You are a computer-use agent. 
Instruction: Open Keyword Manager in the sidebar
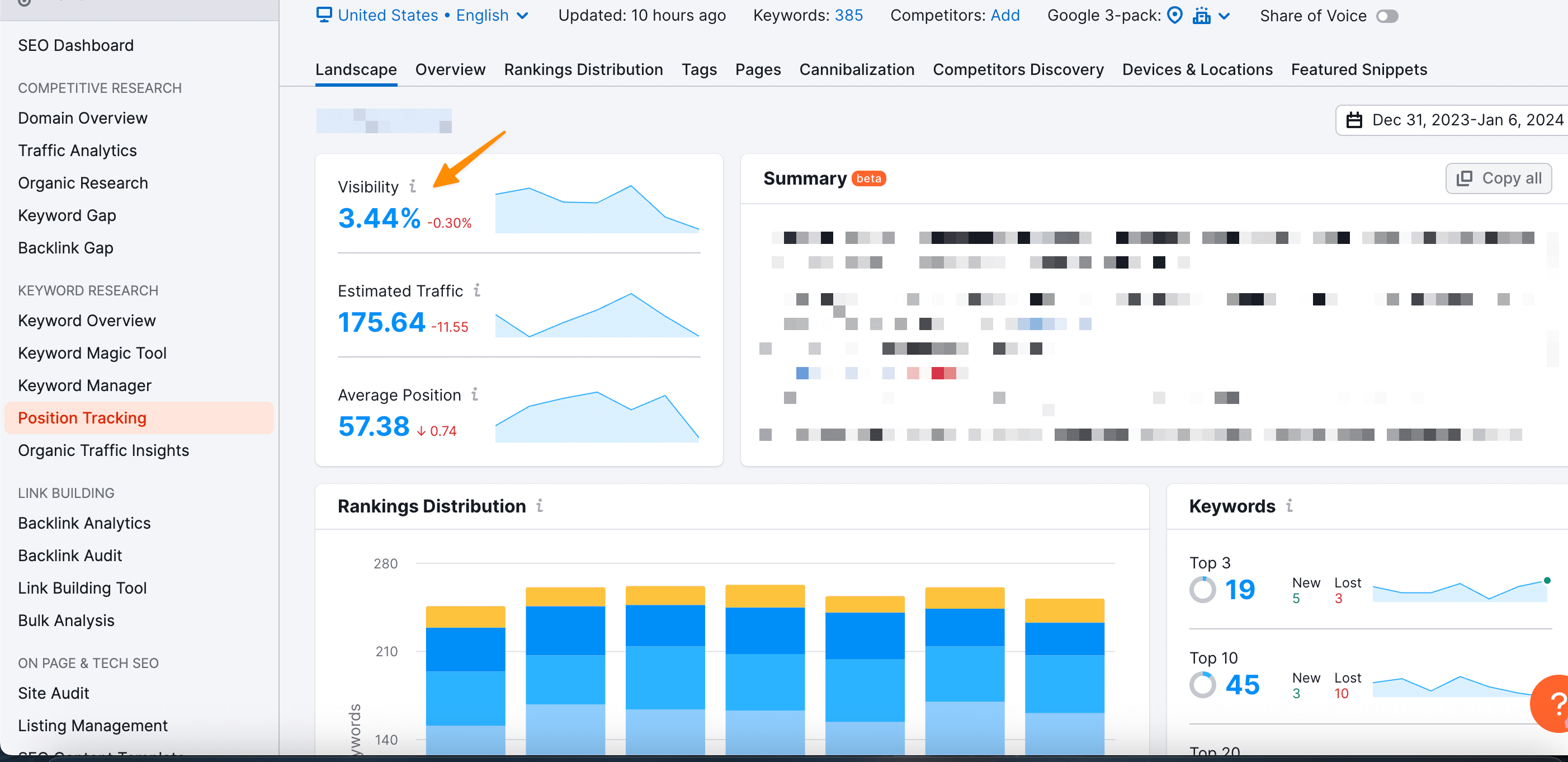pos(84,385)
